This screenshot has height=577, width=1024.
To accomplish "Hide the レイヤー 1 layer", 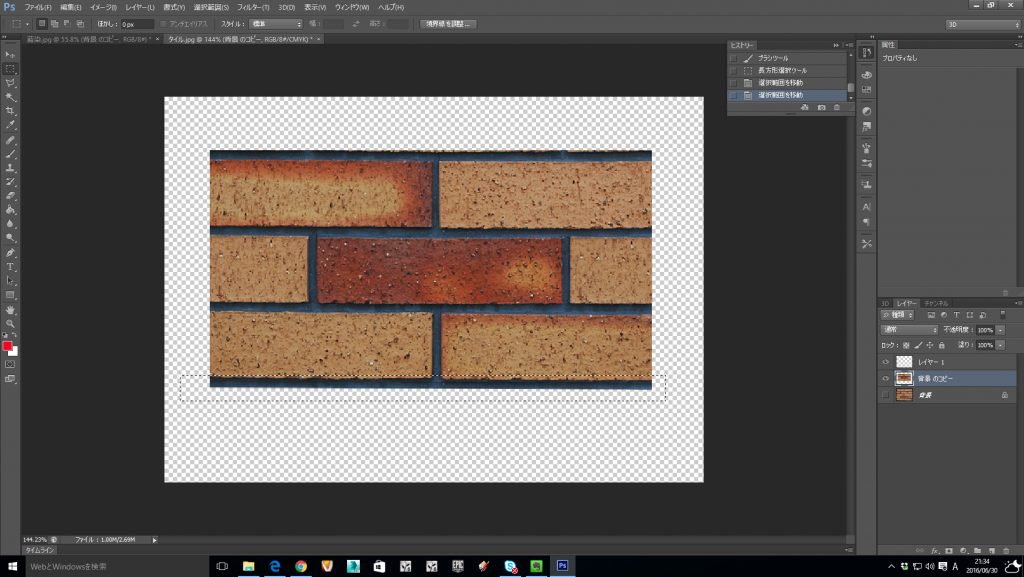I will point(885,362).
